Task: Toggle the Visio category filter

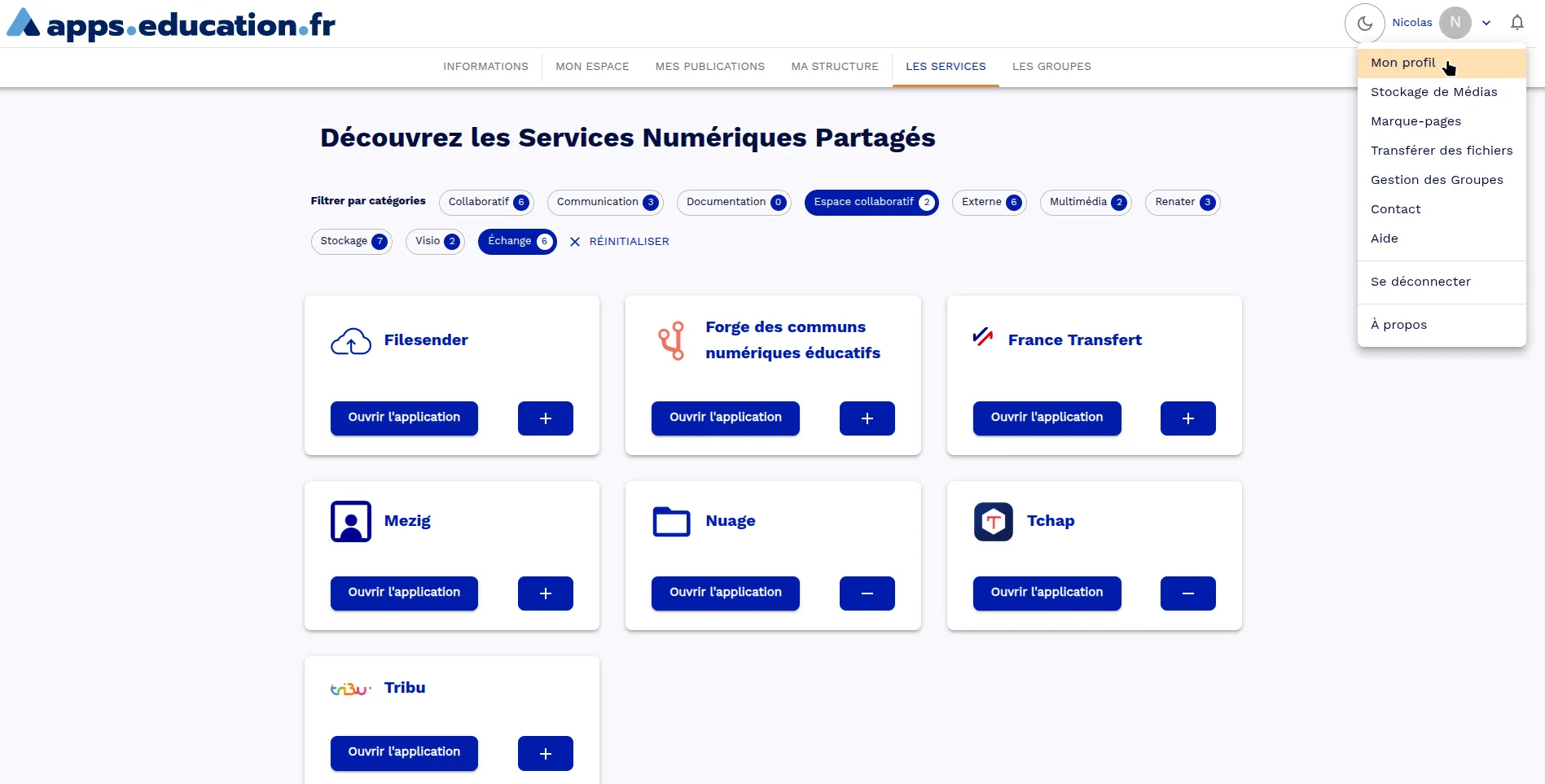Action: 435,241
